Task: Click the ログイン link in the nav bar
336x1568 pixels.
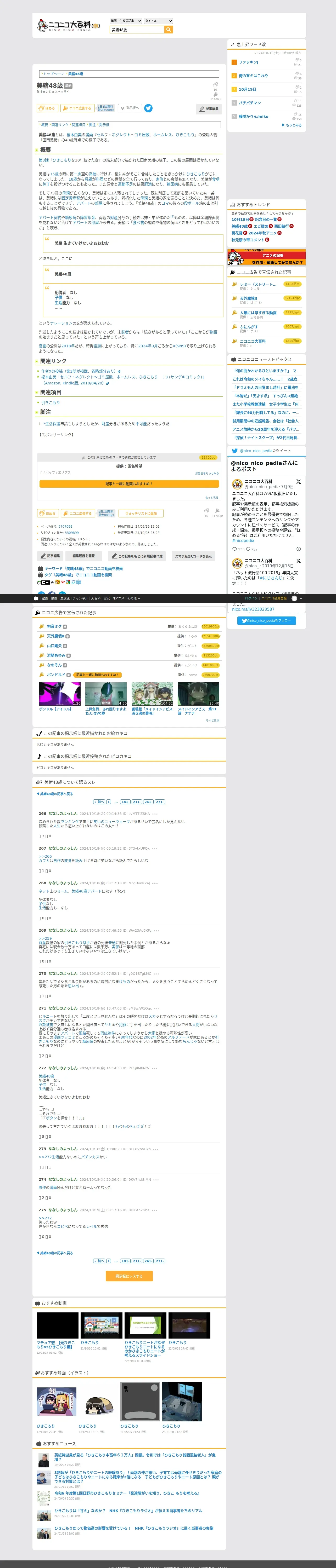Action: [x=251, y=598]
